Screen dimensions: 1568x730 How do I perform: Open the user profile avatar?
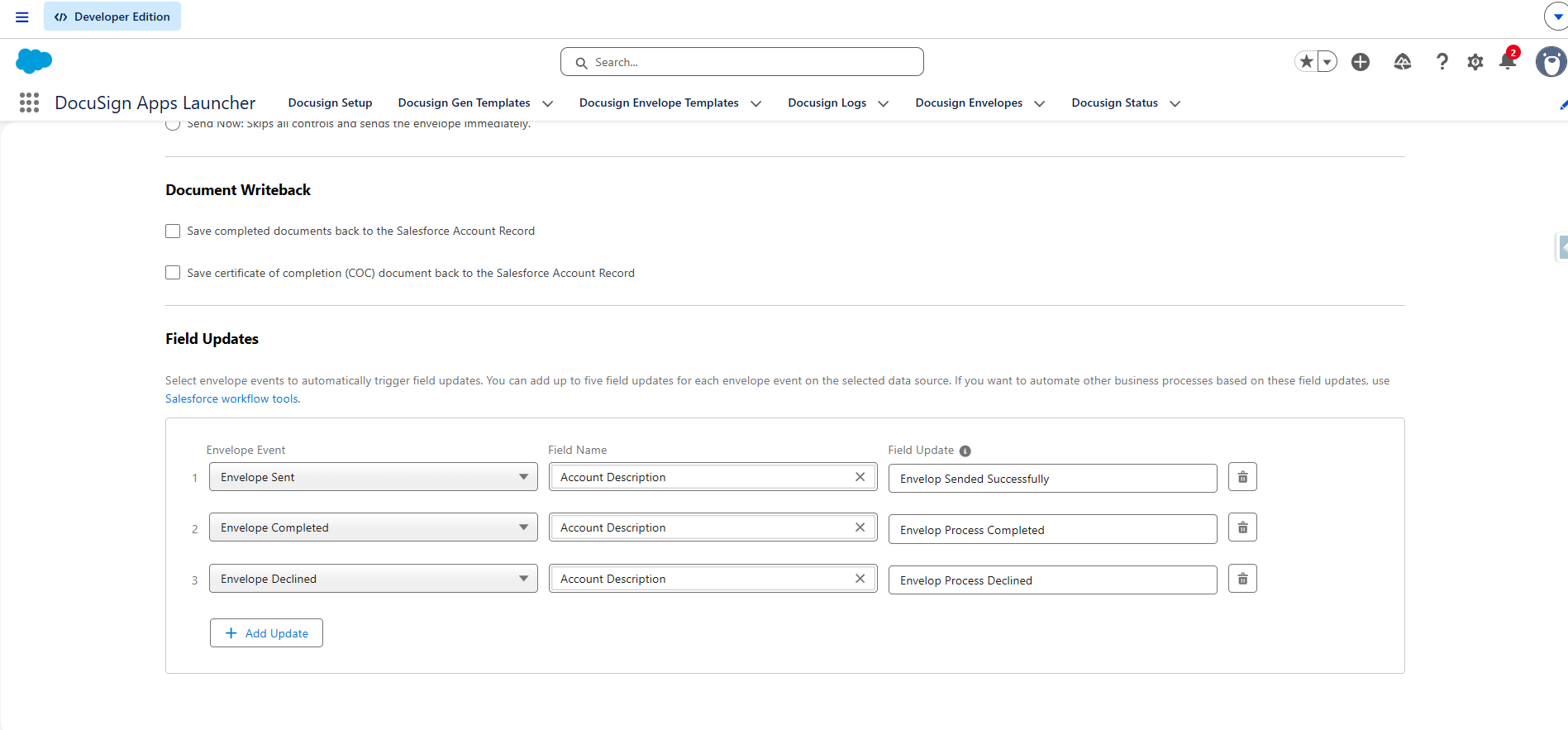click(1551, 61)
